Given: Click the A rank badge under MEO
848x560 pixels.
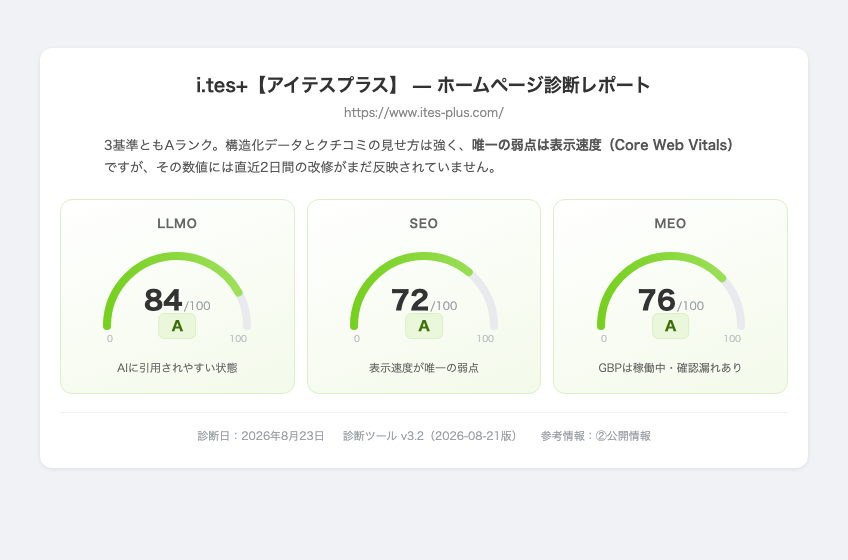Looking at the screenshot, I should pos(671,326).
